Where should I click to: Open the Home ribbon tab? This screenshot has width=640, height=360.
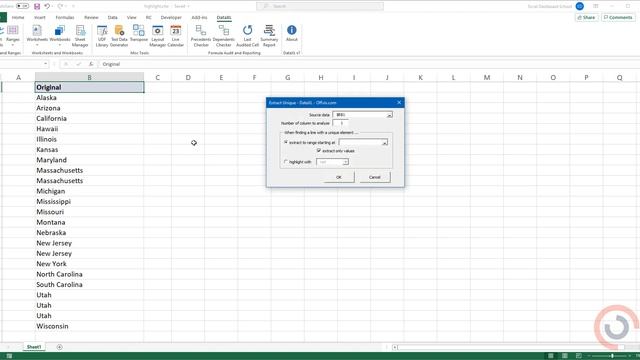(18, 18)
